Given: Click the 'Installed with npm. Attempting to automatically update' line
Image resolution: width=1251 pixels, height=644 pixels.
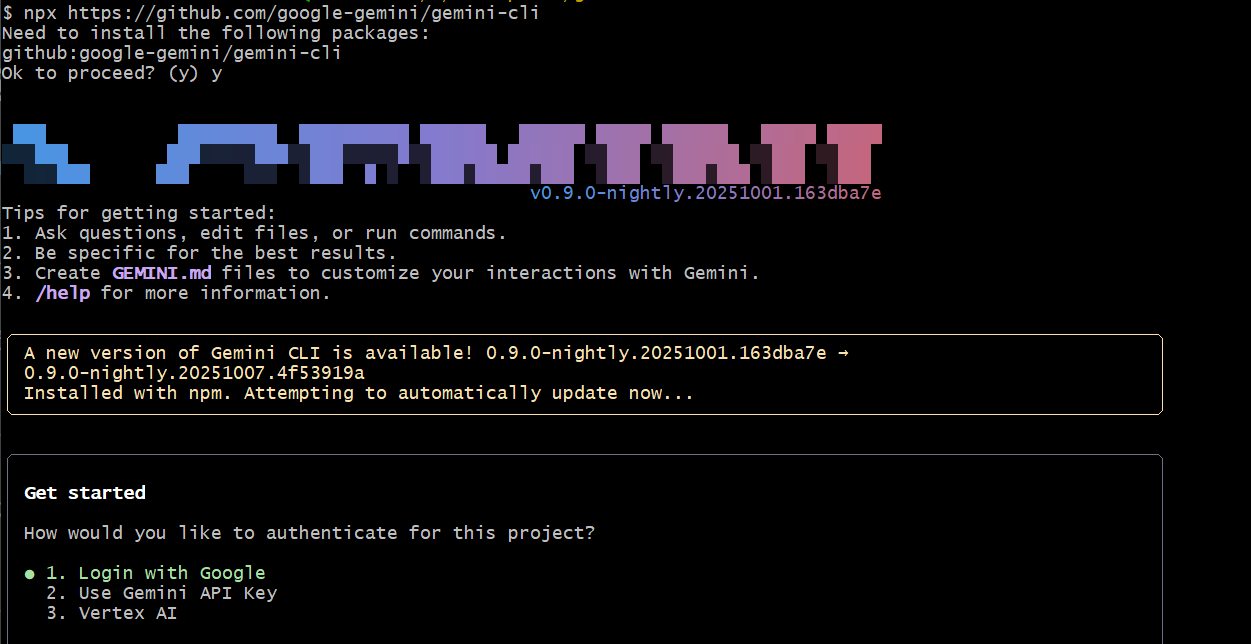Looking at the screenshot, I should pyautogui.click(x=359, y=393).
